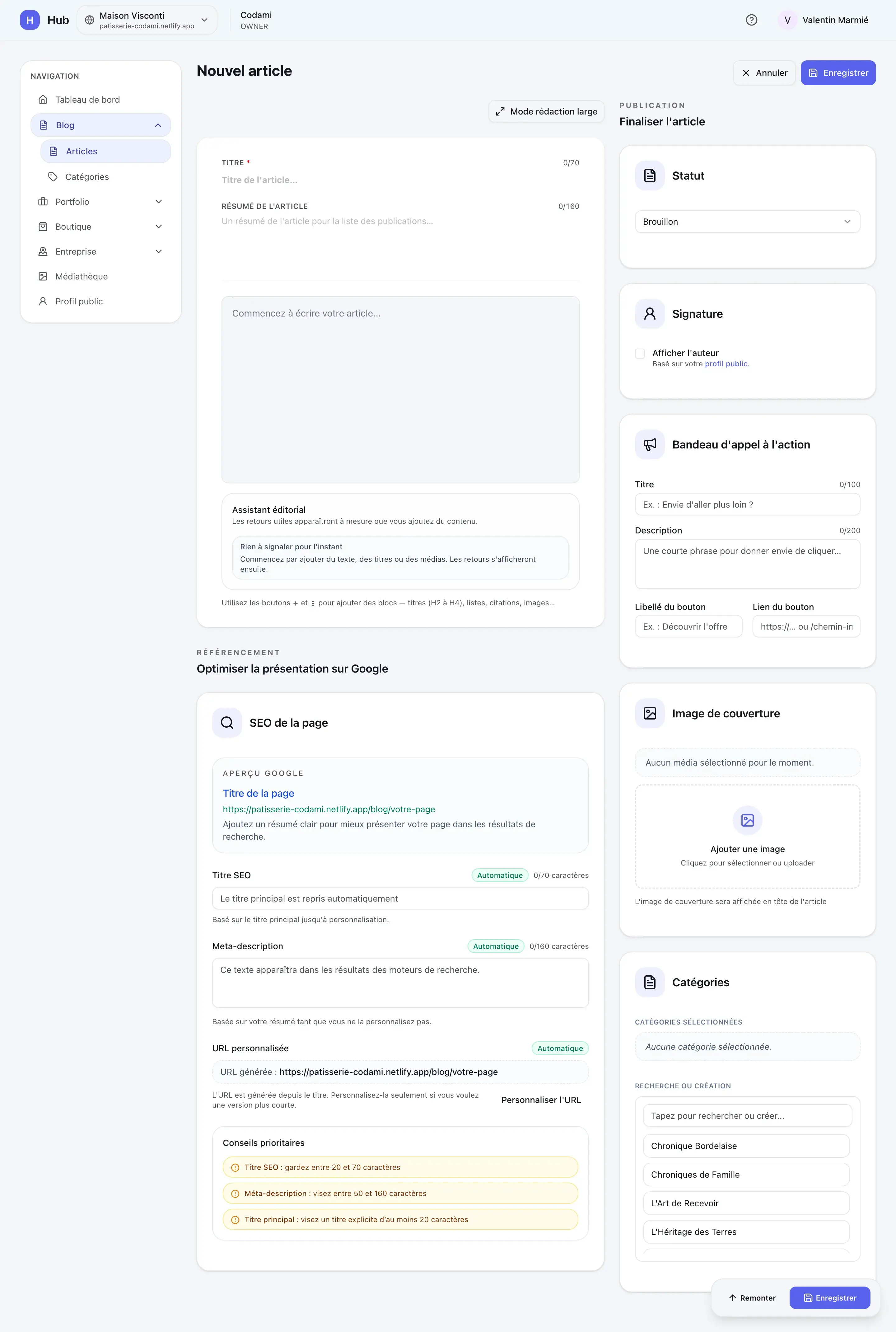Click the call-to-action Titre input

[747, 505]
